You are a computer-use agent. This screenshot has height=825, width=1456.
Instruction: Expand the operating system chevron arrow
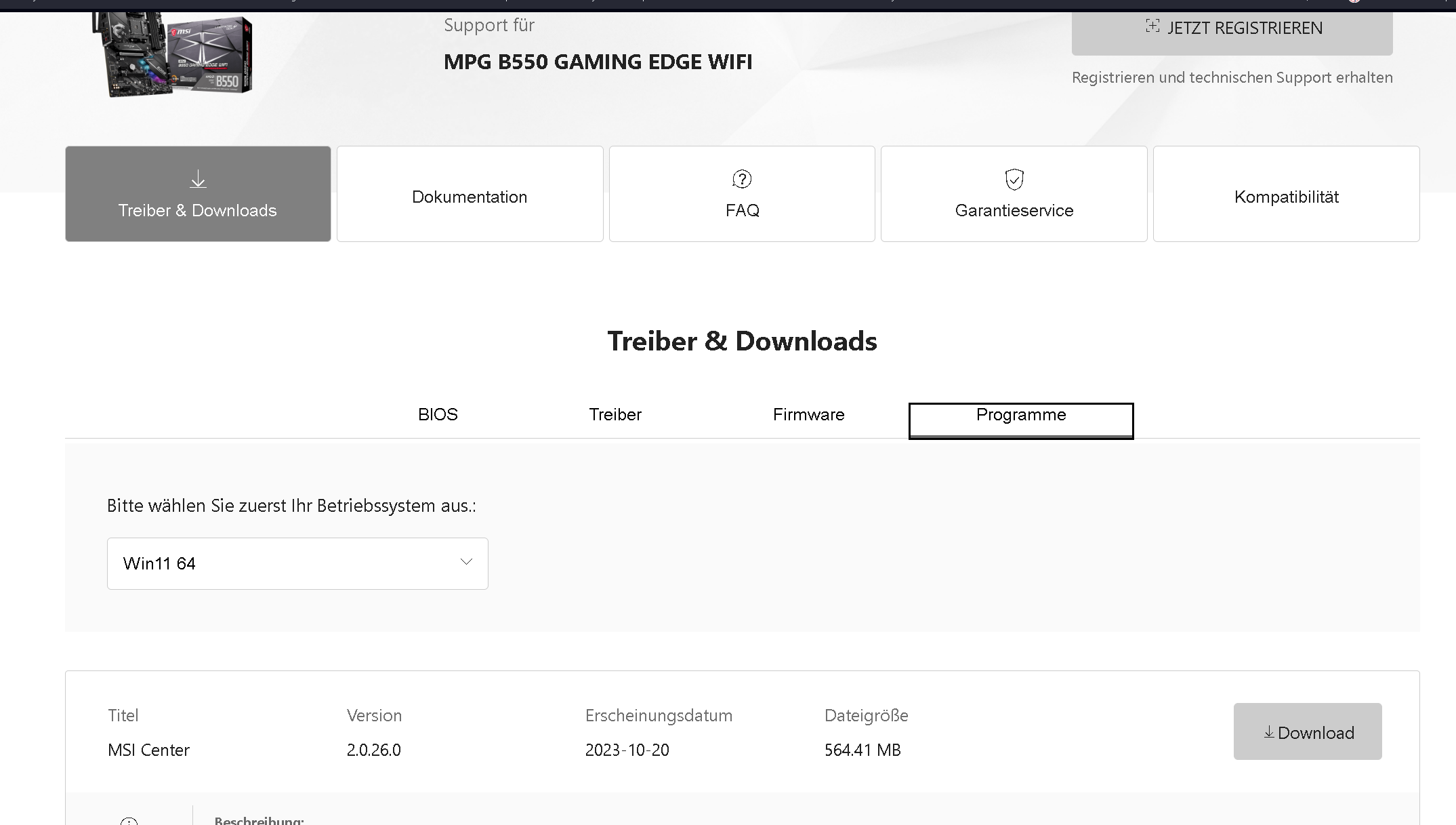point(466,562)
